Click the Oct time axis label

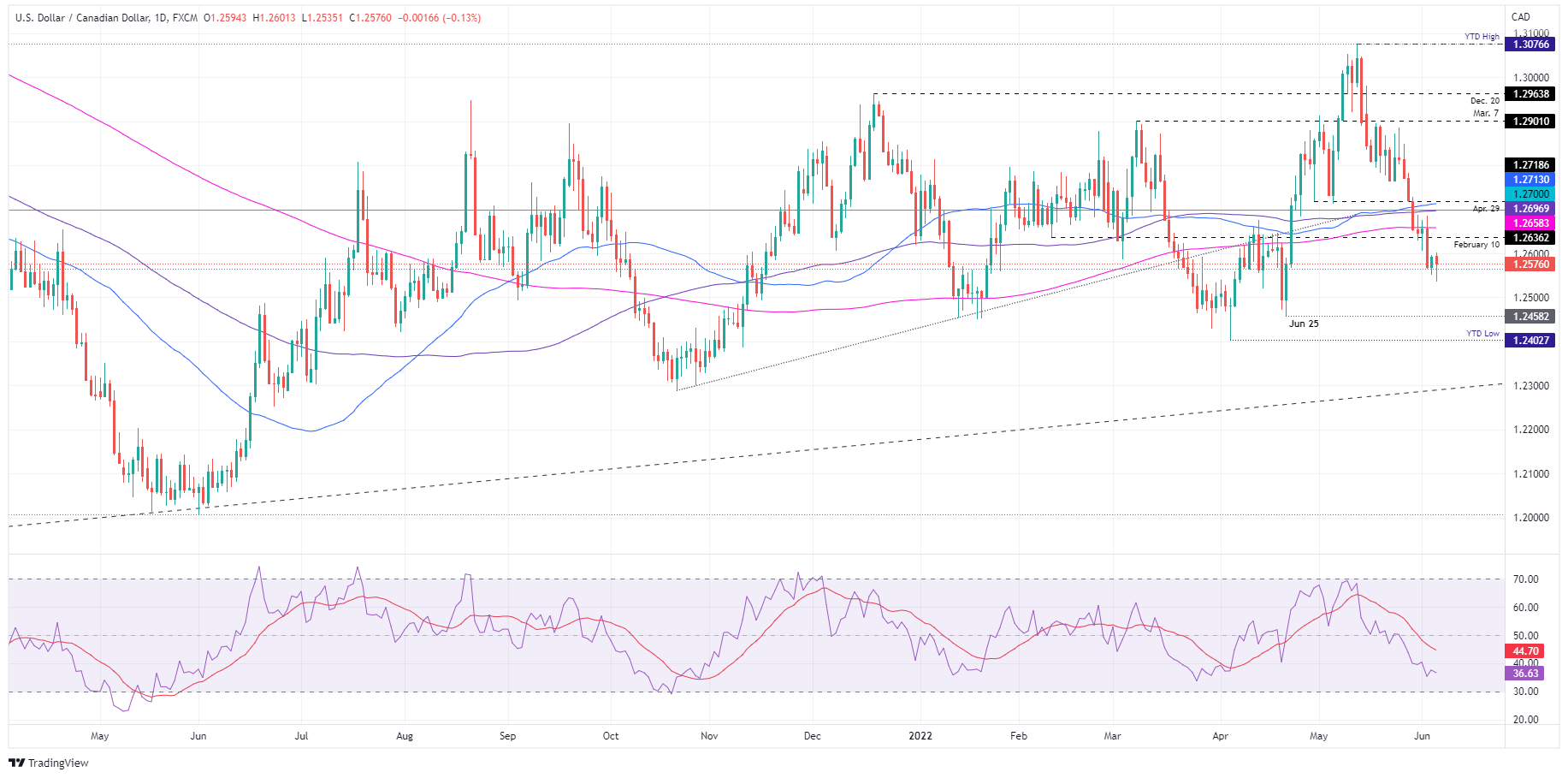611,736
